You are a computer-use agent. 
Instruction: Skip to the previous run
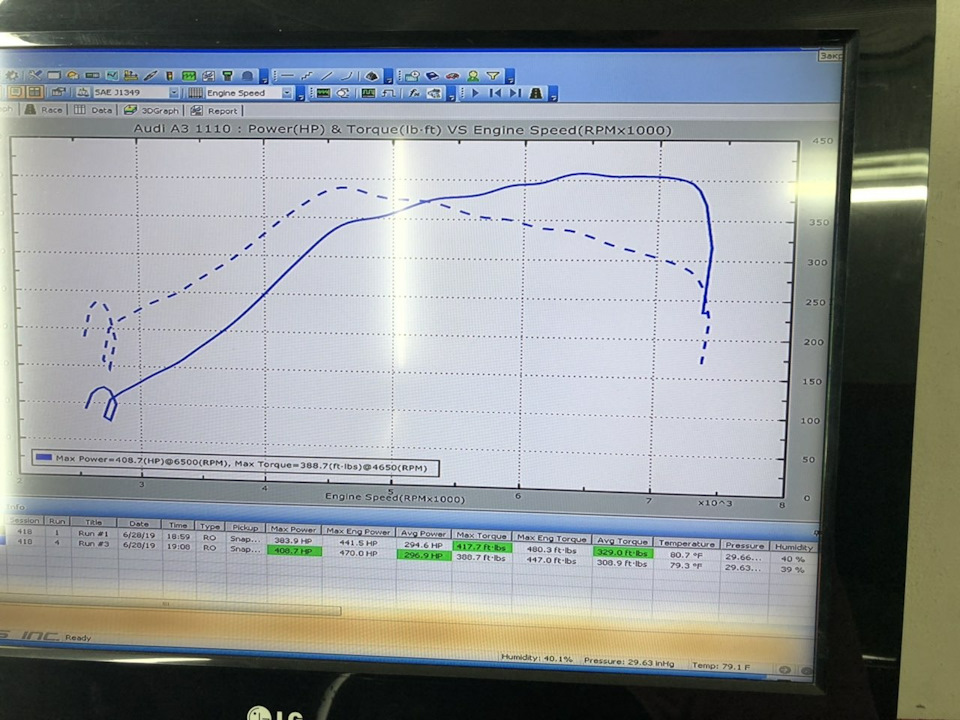495,93
